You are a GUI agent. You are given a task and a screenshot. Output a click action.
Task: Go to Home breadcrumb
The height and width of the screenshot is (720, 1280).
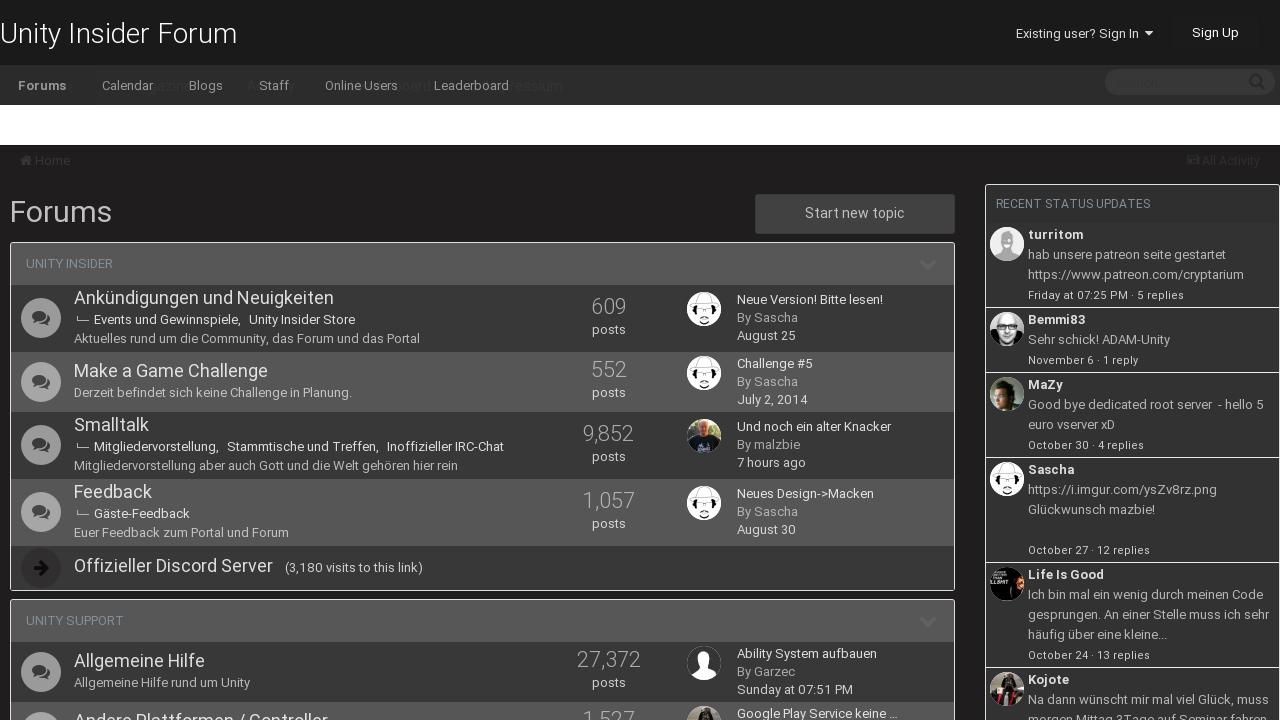(45, 161)
